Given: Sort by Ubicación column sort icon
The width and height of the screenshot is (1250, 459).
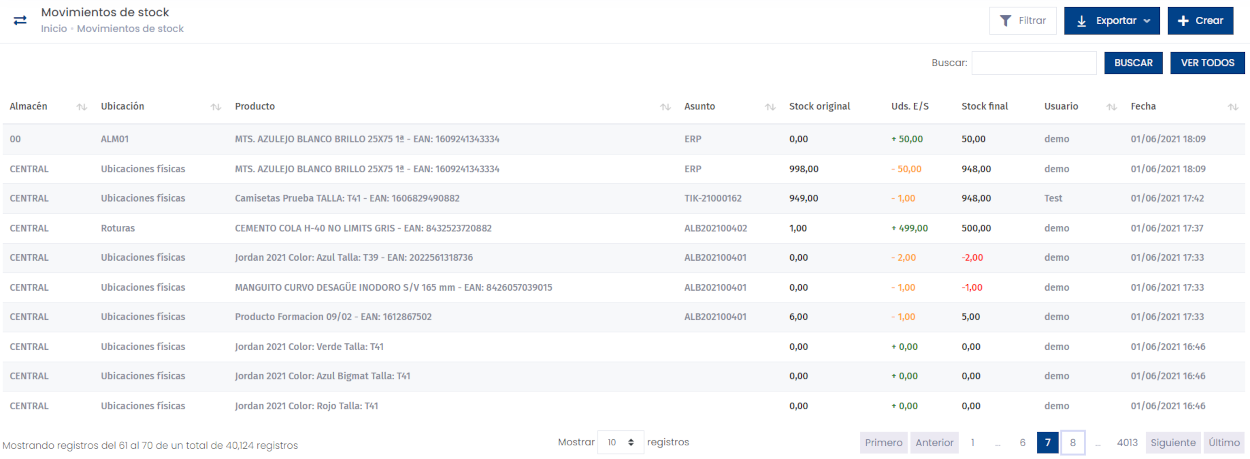Looking at the screenshot, I should [x=215, y=107].
